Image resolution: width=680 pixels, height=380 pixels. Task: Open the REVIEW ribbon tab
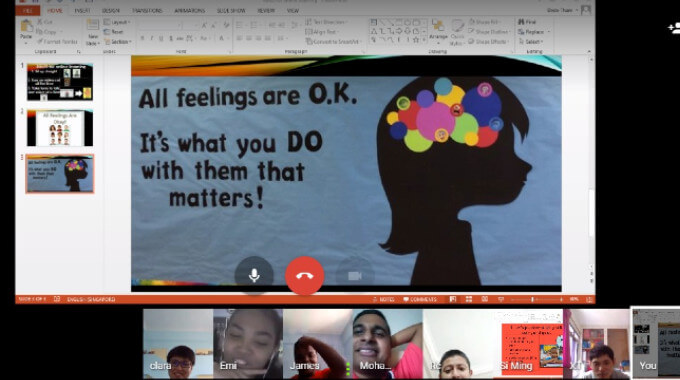266,10
